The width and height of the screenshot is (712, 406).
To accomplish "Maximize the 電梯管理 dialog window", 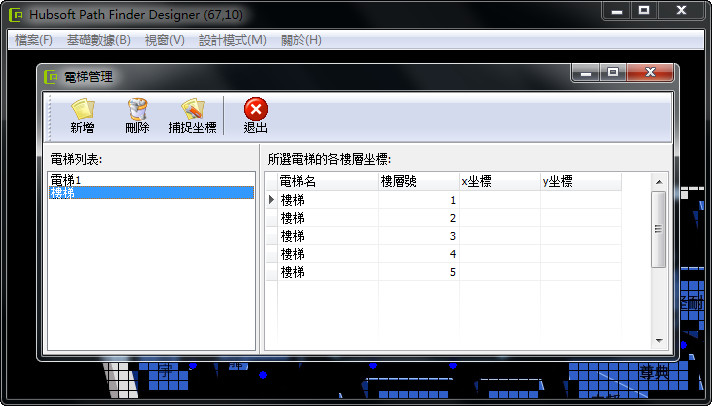I will pos(613,74).
